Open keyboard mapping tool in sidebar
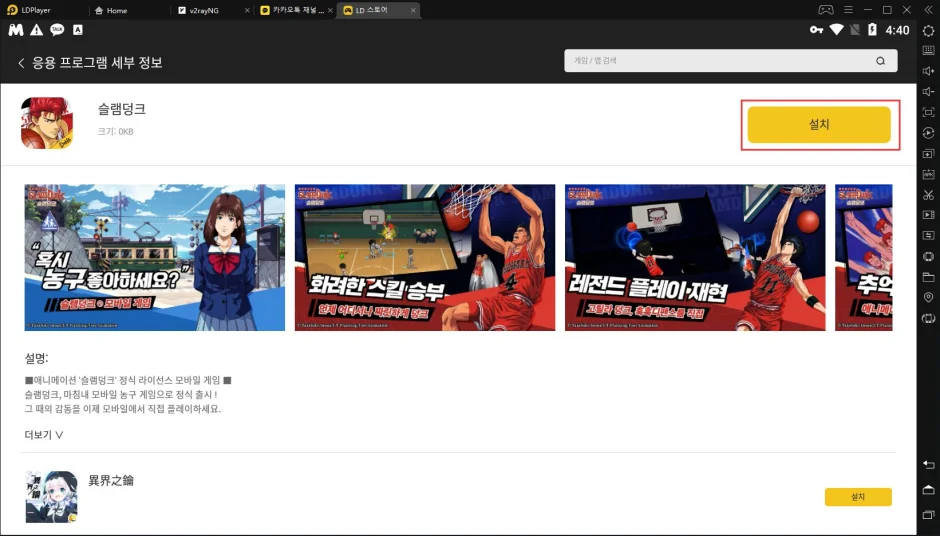The image size is (940, 536). [x=928, y=51]
